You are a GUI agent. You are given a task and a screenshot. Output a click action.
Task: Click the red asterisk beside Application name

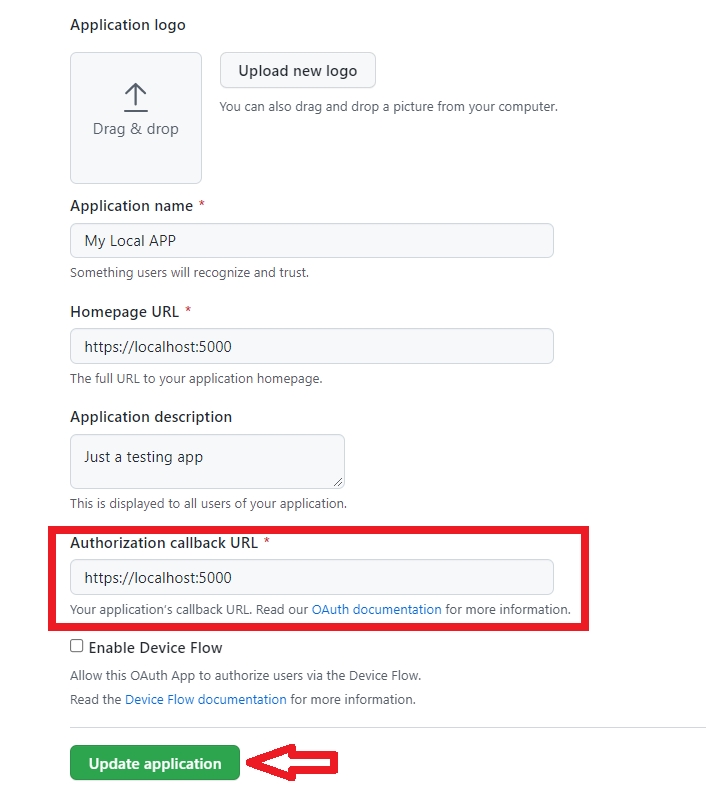coord(203,206)
